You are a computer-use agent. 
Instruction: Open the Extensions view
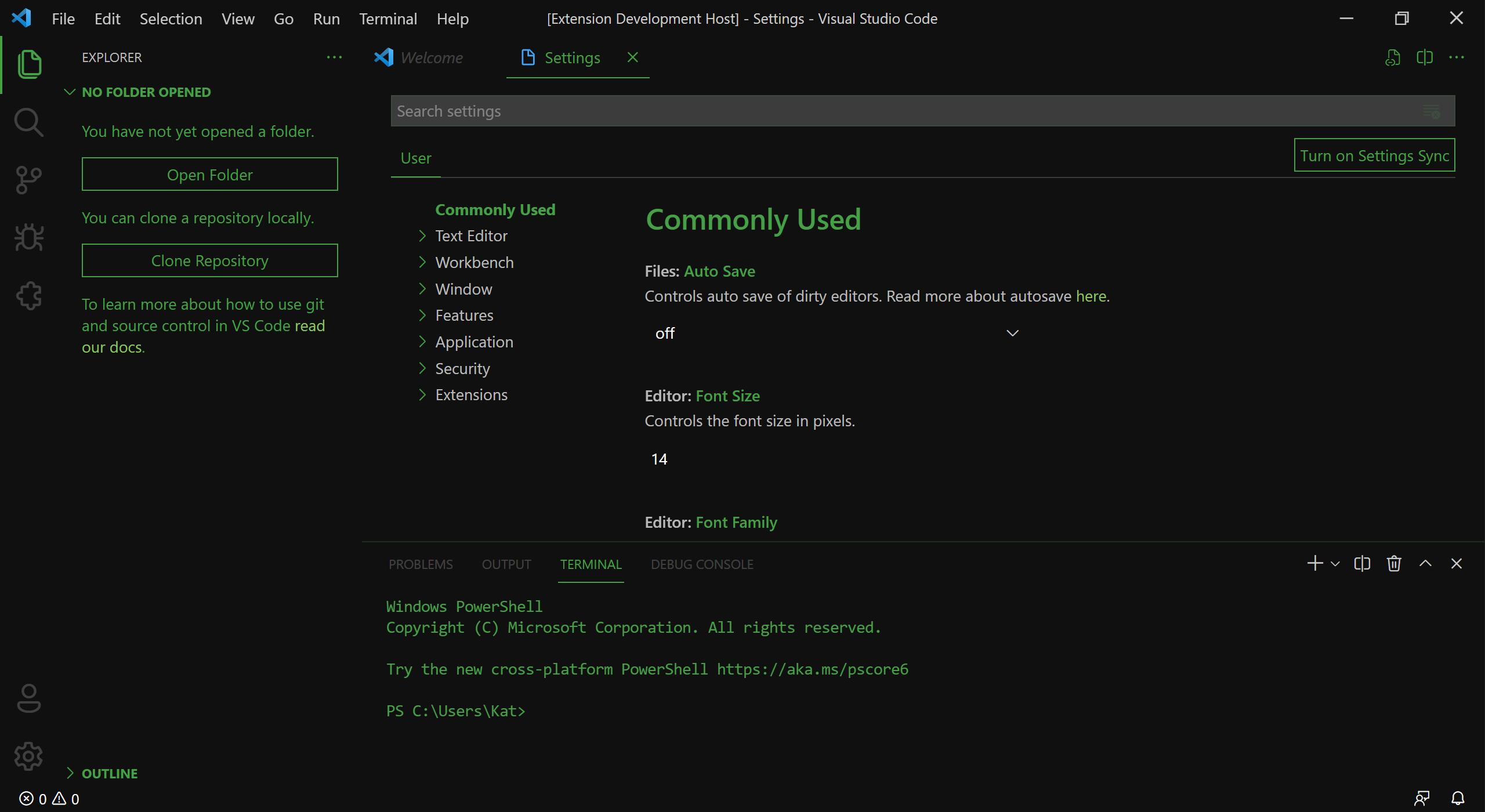(x=28, y=296)
